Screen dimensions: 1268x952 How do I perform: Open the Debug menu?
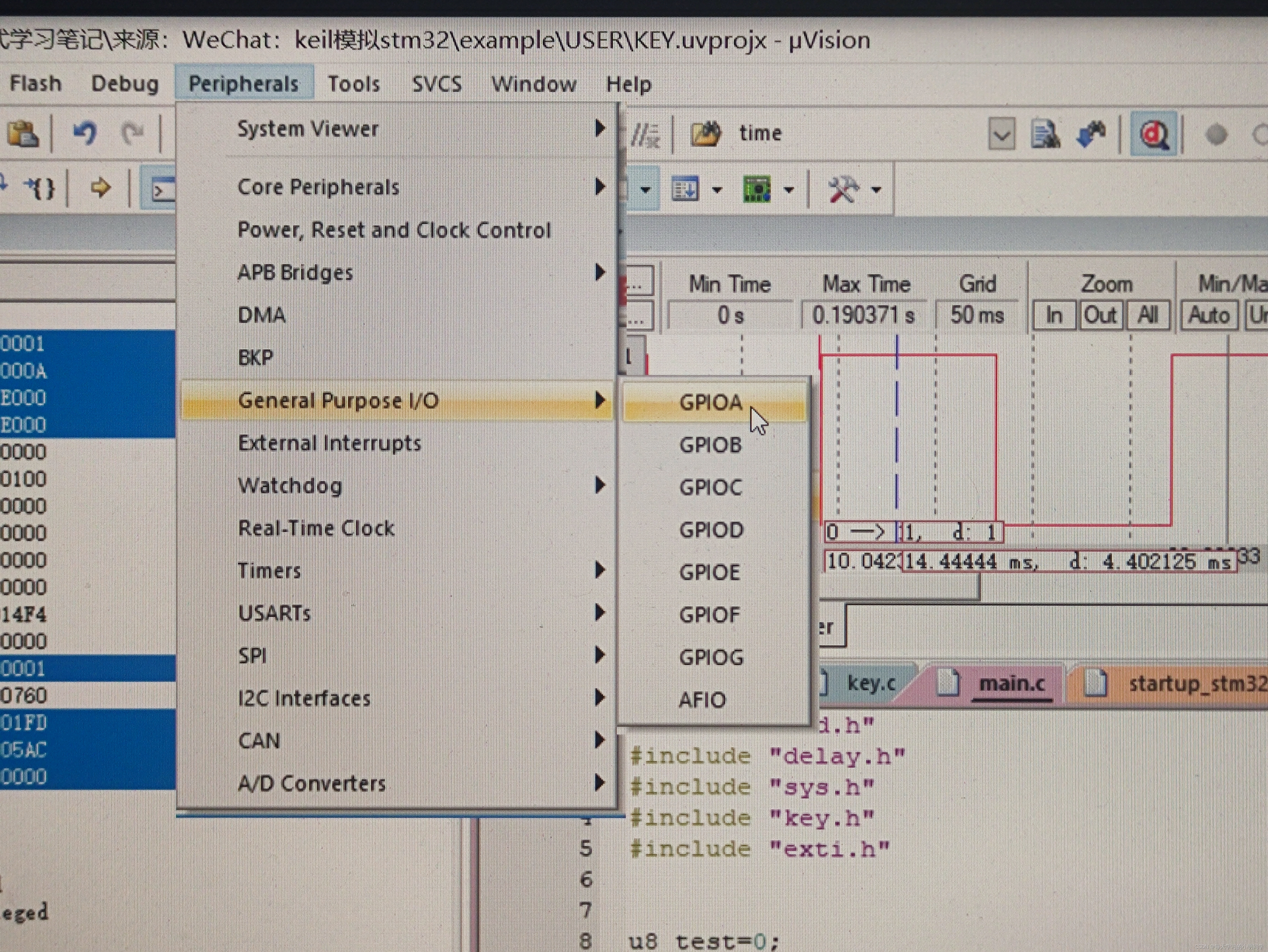(x=124, y=84)
